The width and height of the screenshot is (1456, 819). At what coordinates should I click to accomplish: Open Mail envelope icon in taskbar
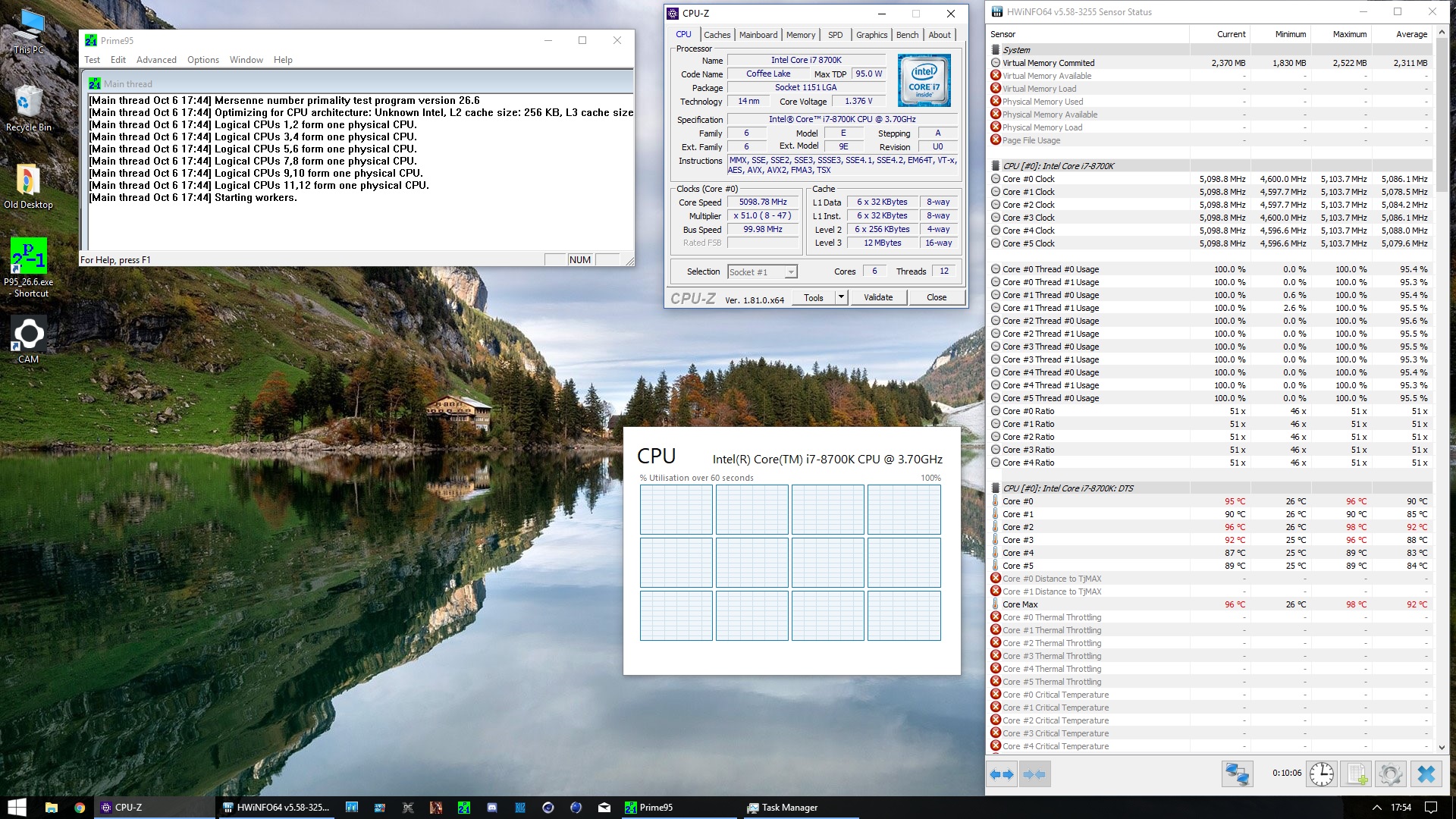pos(604,808)
